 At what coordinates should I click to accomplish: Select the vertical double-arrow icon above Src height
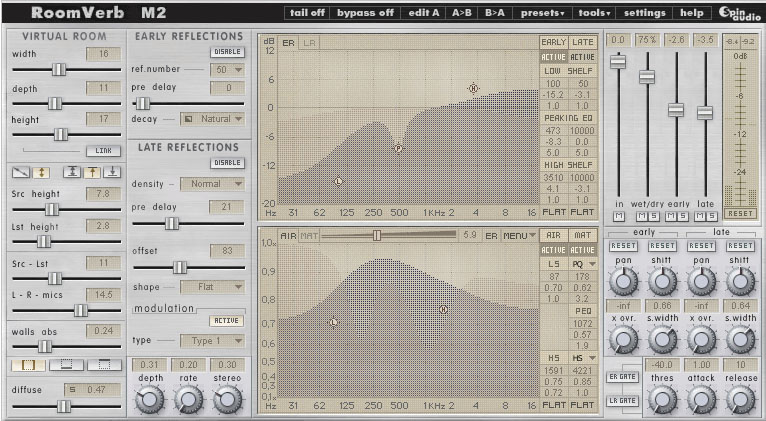pyautogui.click(x=41, y=172)
